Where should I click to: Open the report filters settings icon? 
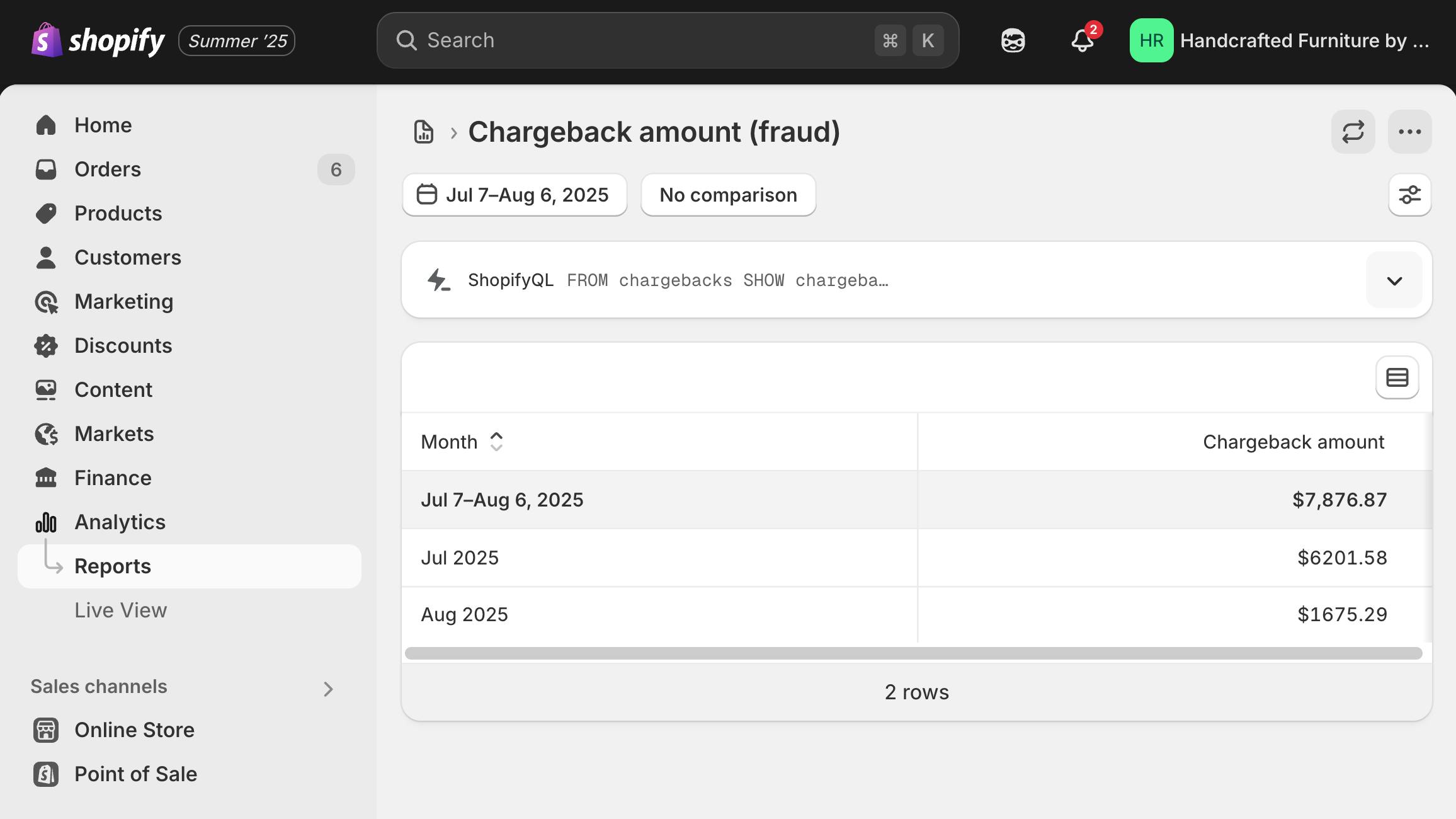[x=1409, y=195]
